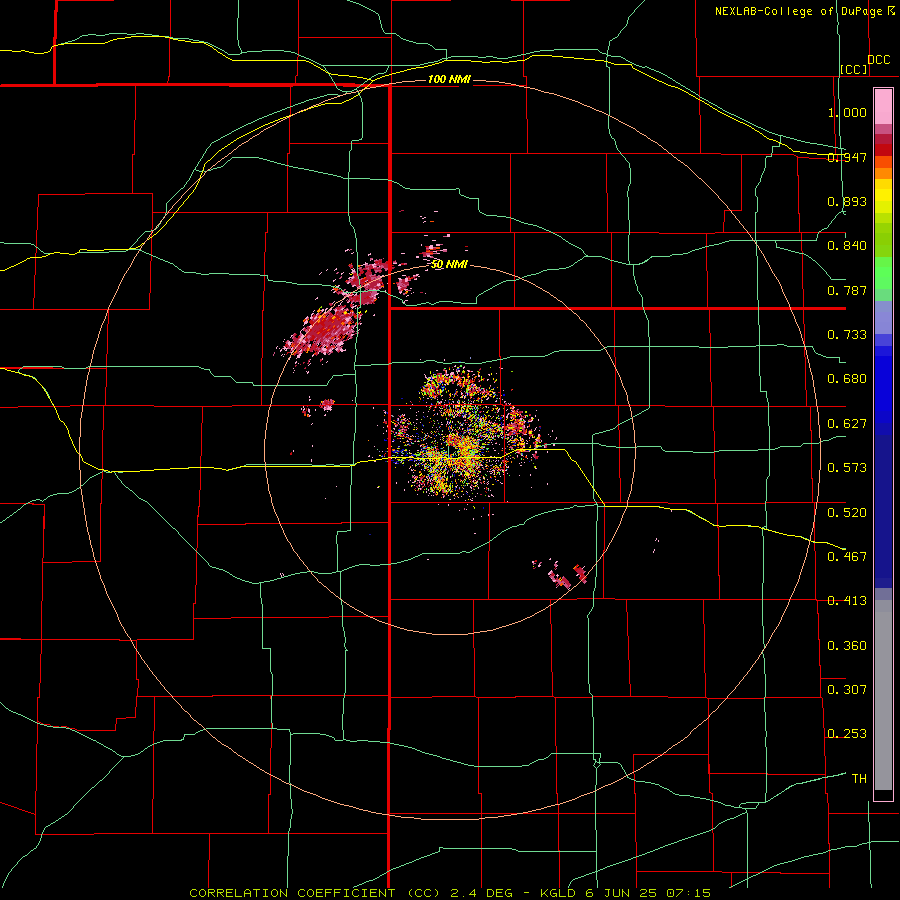Click the 1.000 scale value
The image size is (900, 900).
[x=847, y=112]
